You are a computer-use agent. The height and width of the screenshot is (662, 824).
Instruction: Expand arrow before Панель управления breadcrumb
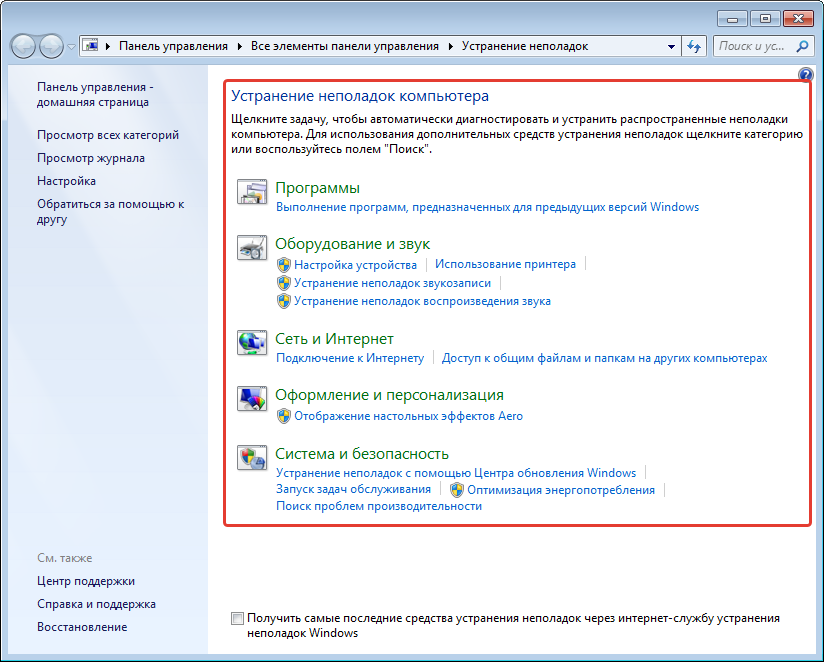[x=108, y=46]
